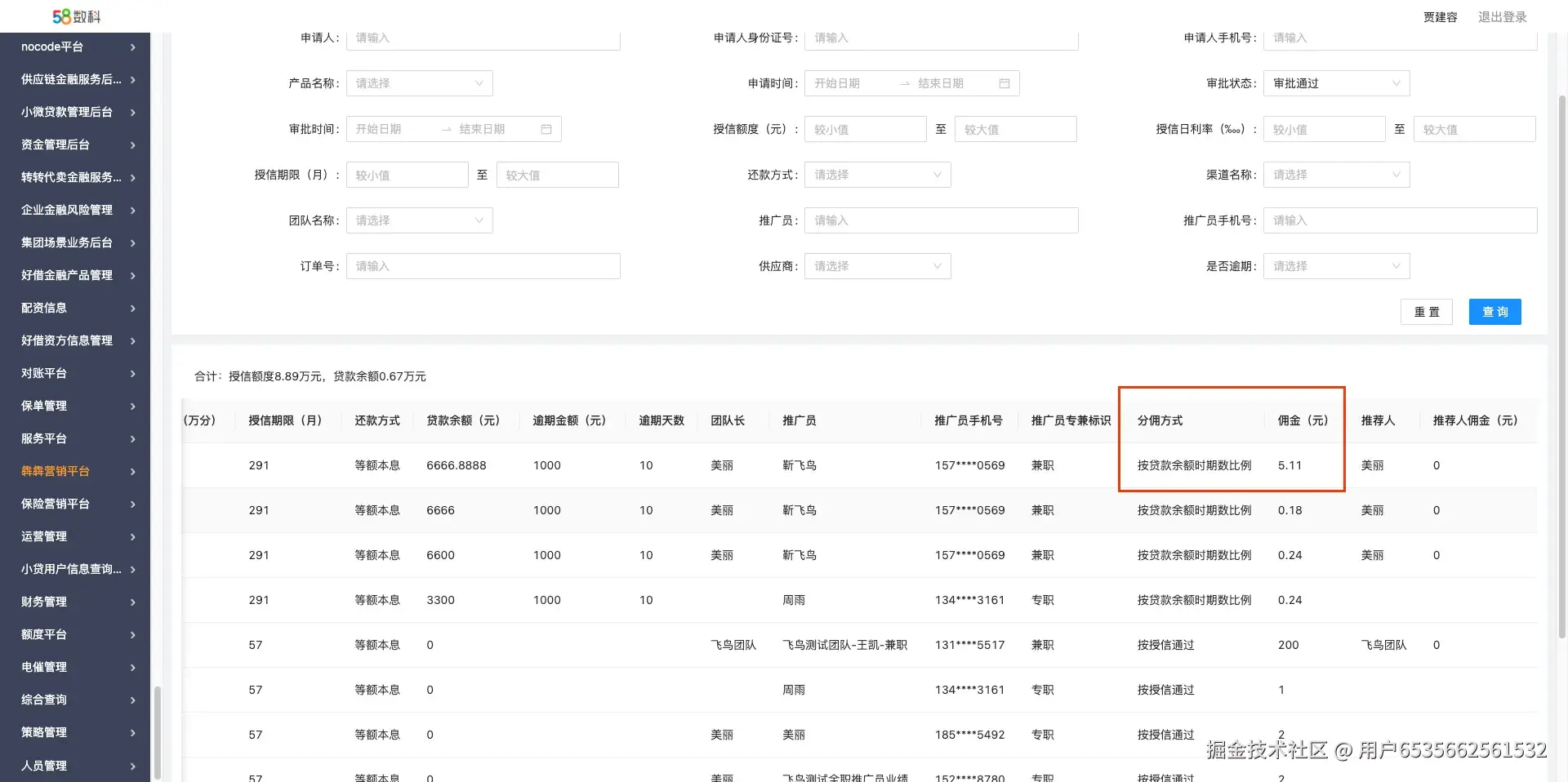This screenshot has width=1568, height=782.
Task: Click the 退出登录 logout link
Action: tap(1502, 17)
